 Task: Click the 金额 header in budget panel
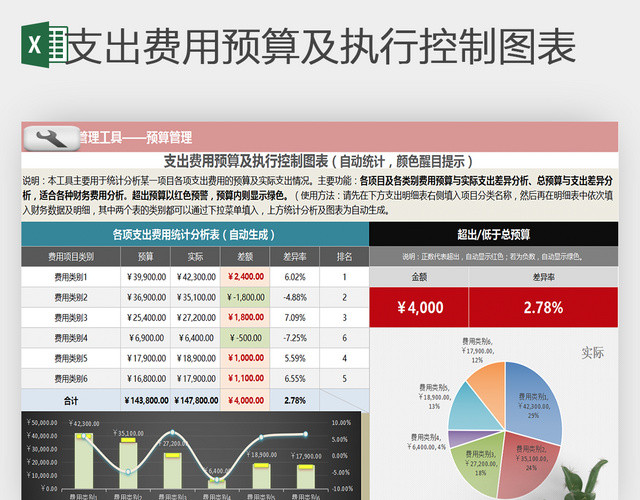419,278
